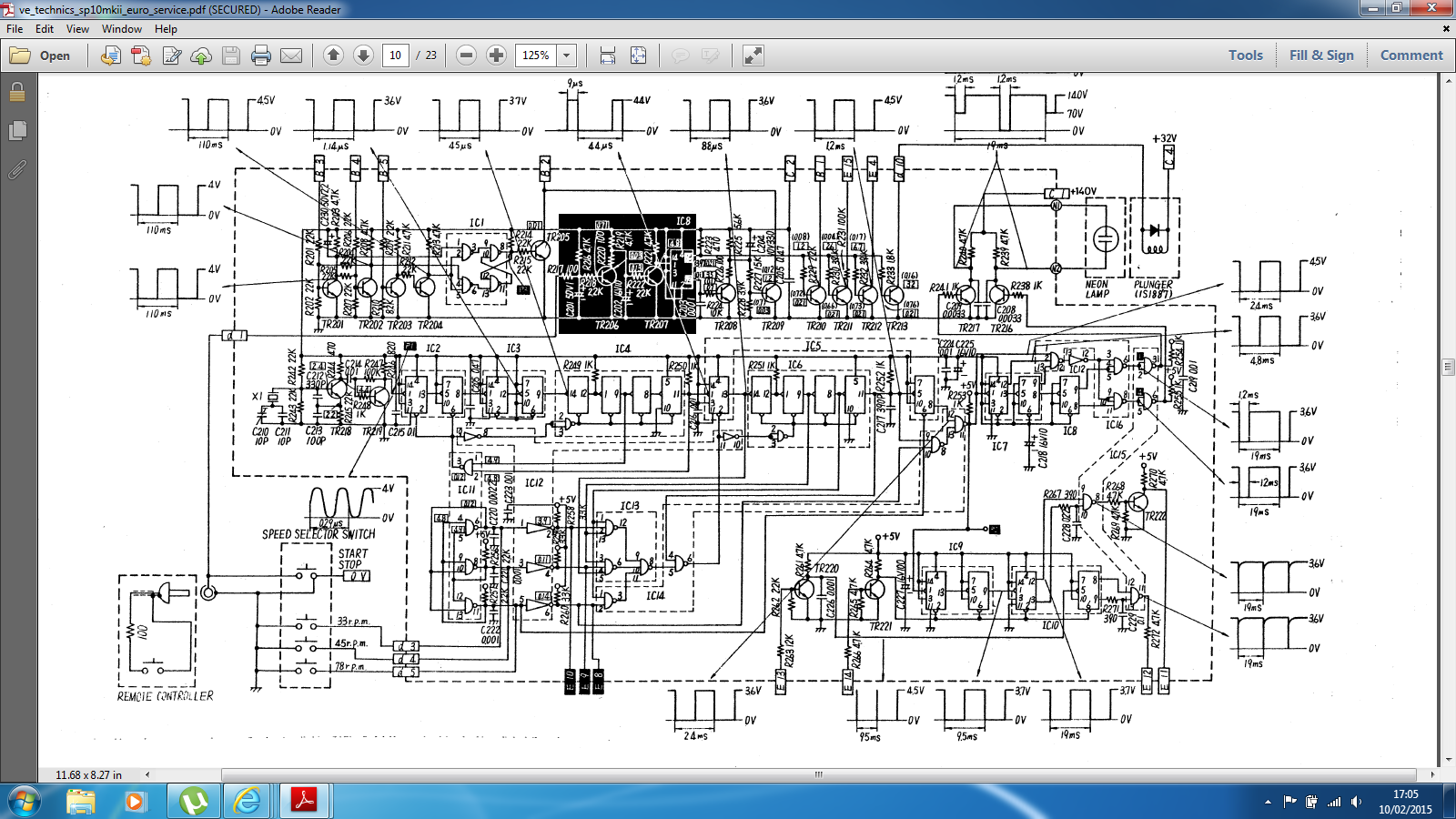This screenshot has height=819, width=1456.
Task: Click the Open file toolbar button
Action: [40, 56]
